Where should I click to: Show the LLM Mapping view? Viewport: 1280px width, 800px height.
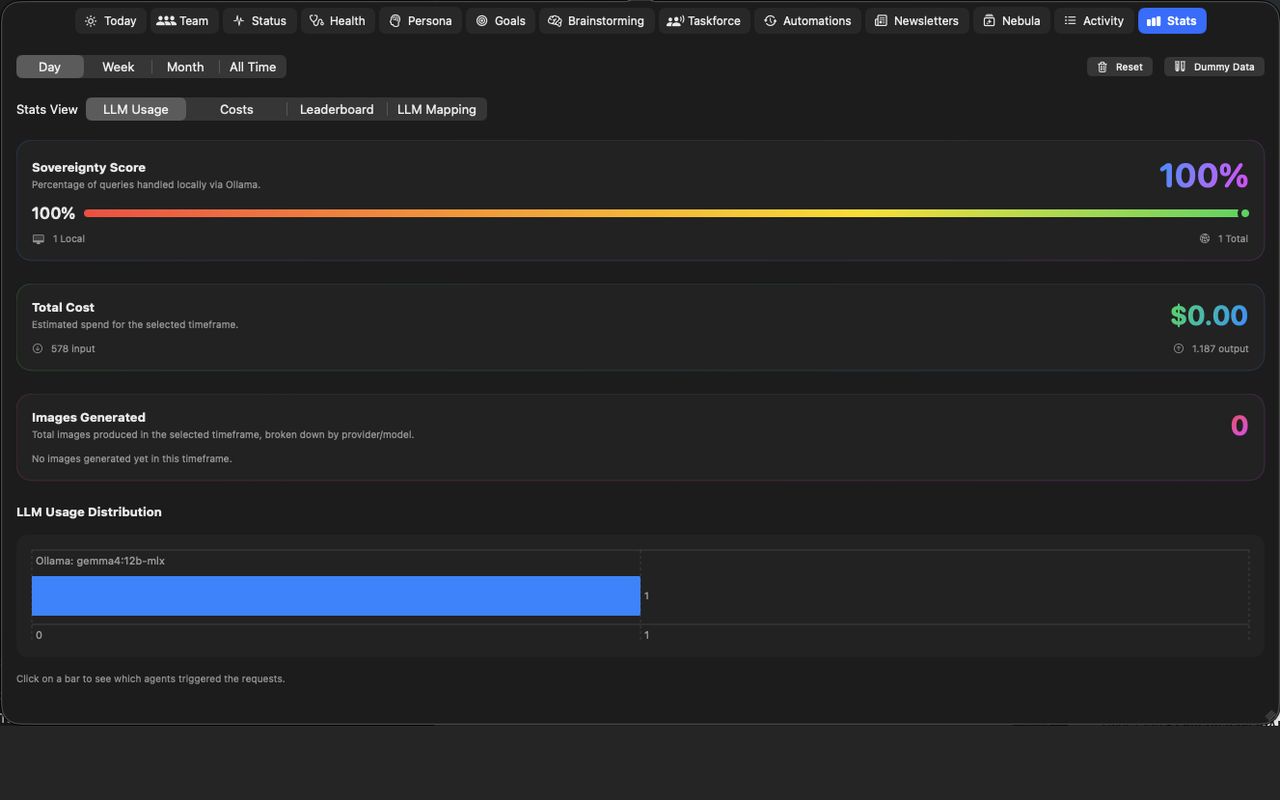coord(437,109)
